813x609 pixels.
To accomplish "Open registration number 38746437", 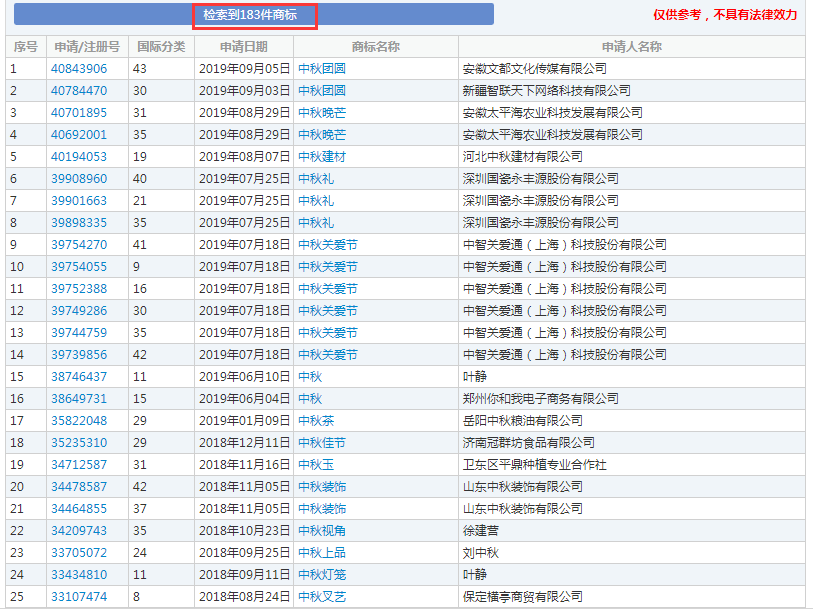I will click(79, 377).
